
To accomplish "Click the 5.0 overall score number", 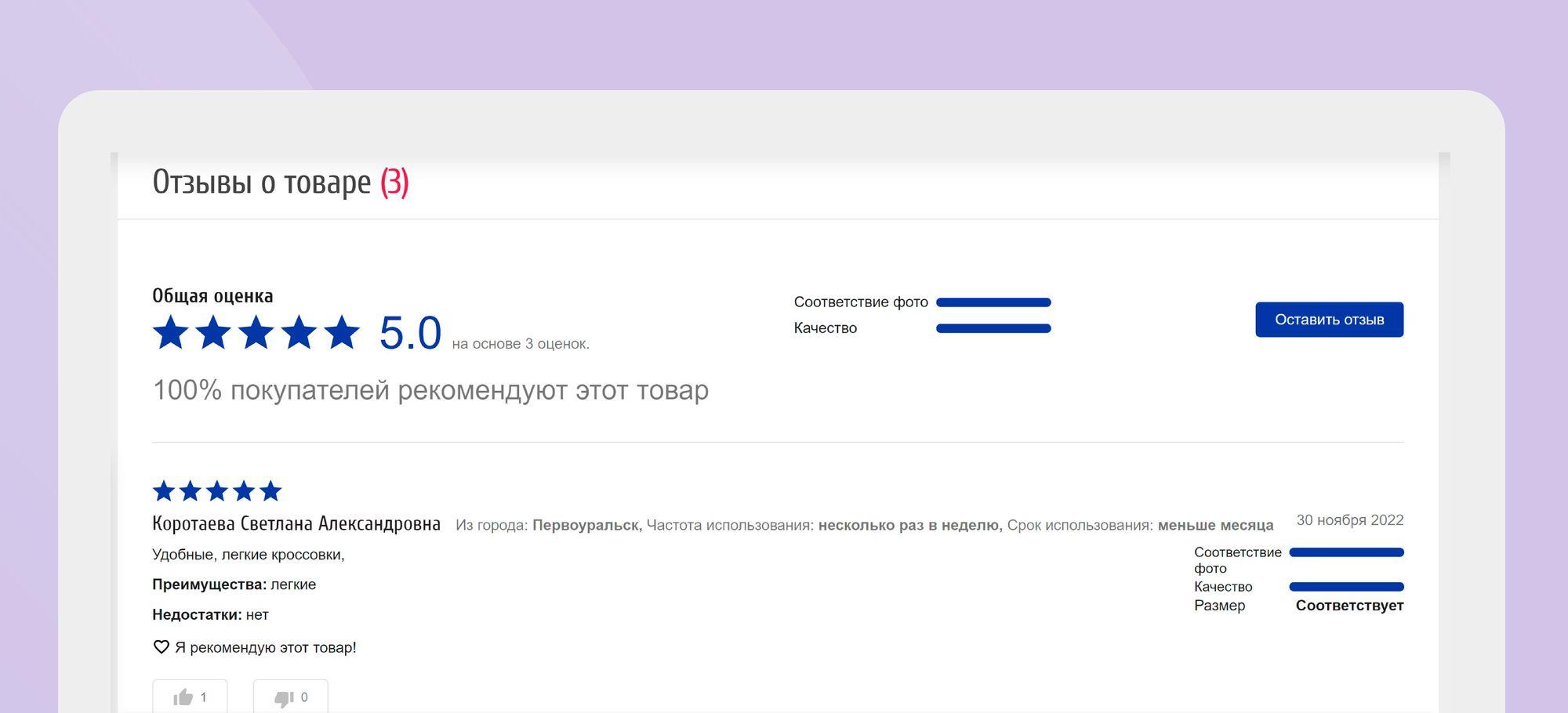I will tap(410, 333).
